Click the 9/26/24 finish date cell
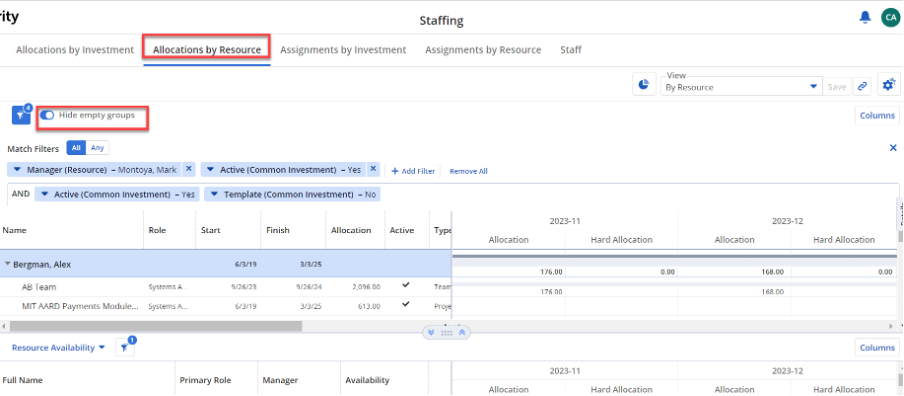The width and height of the screenshot is (904, 396). pyautogui.click(x=308, y=286)
